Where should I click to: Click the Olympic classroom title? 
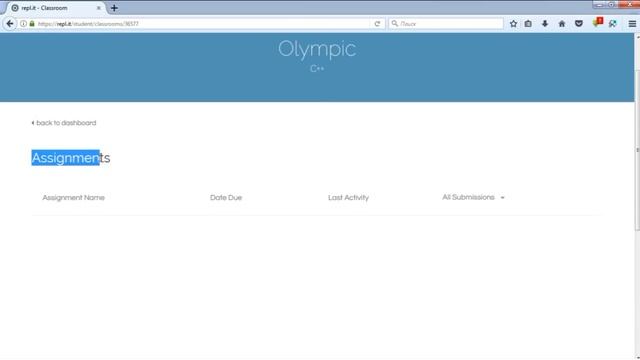click(x=317, y=49)
